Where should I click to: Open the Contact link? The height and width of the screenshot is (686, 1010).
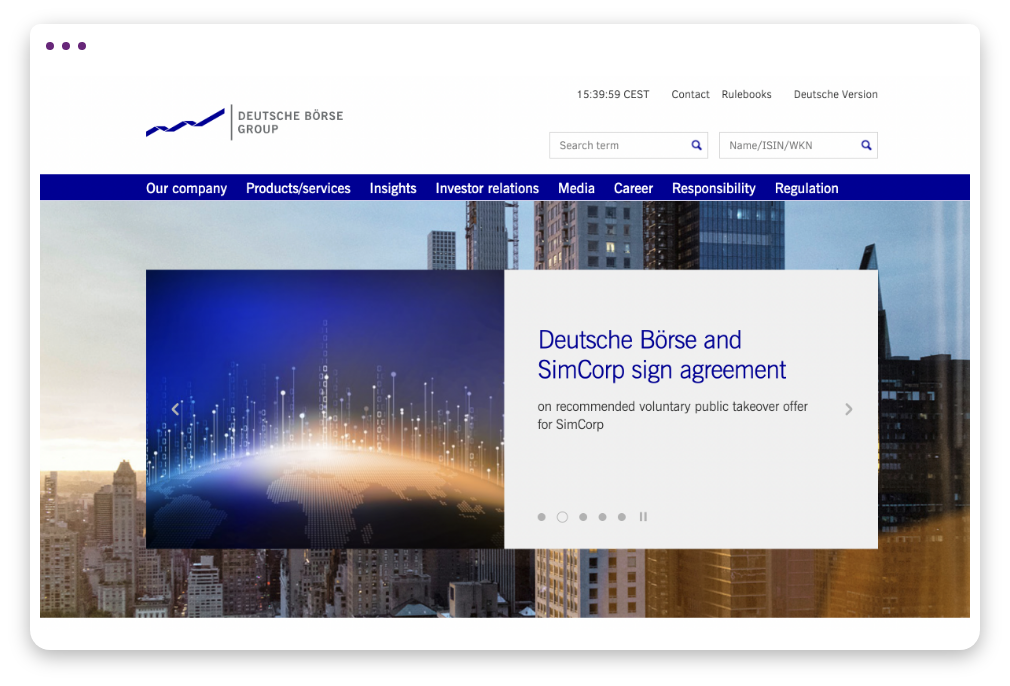pyautogui.click(x=690, y=94)
